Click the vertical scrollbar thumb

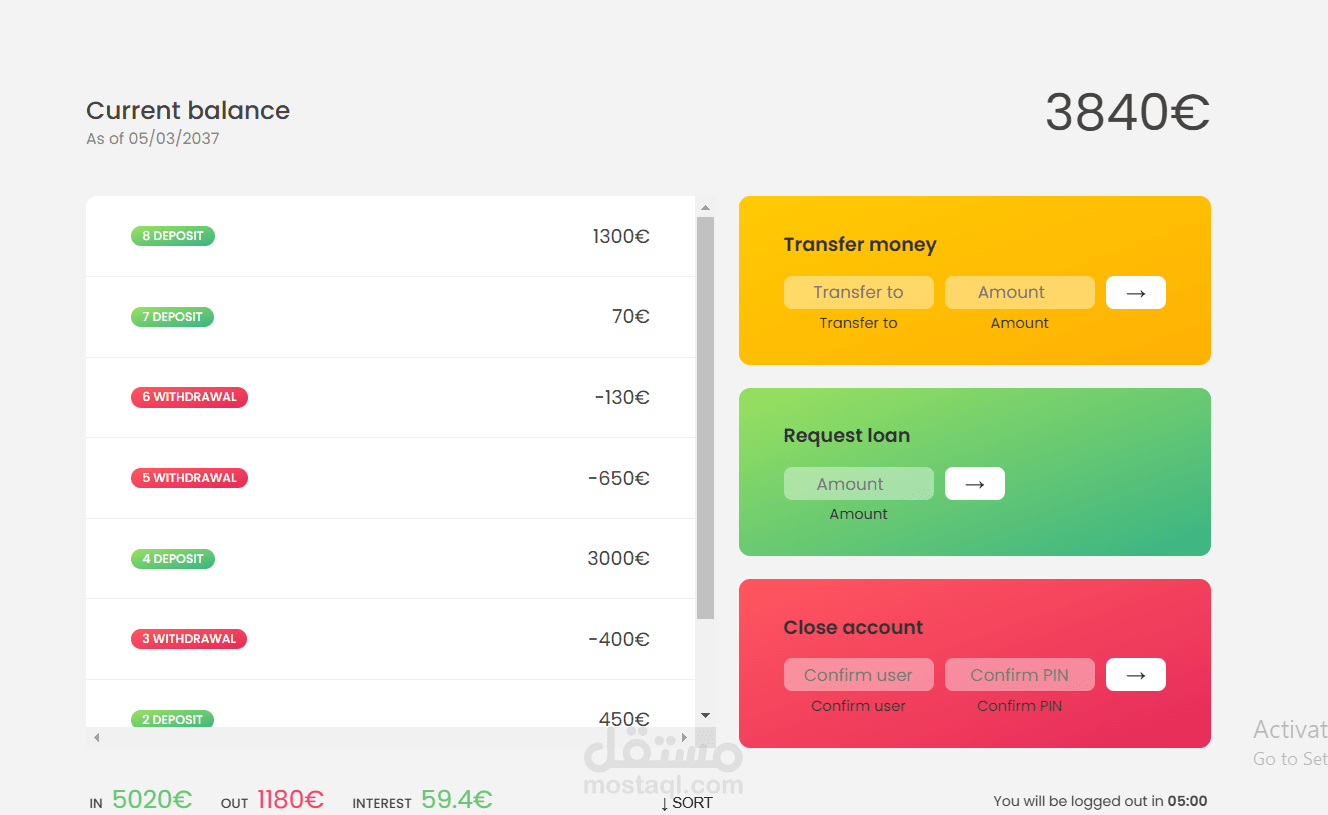[x=705, y=418]
